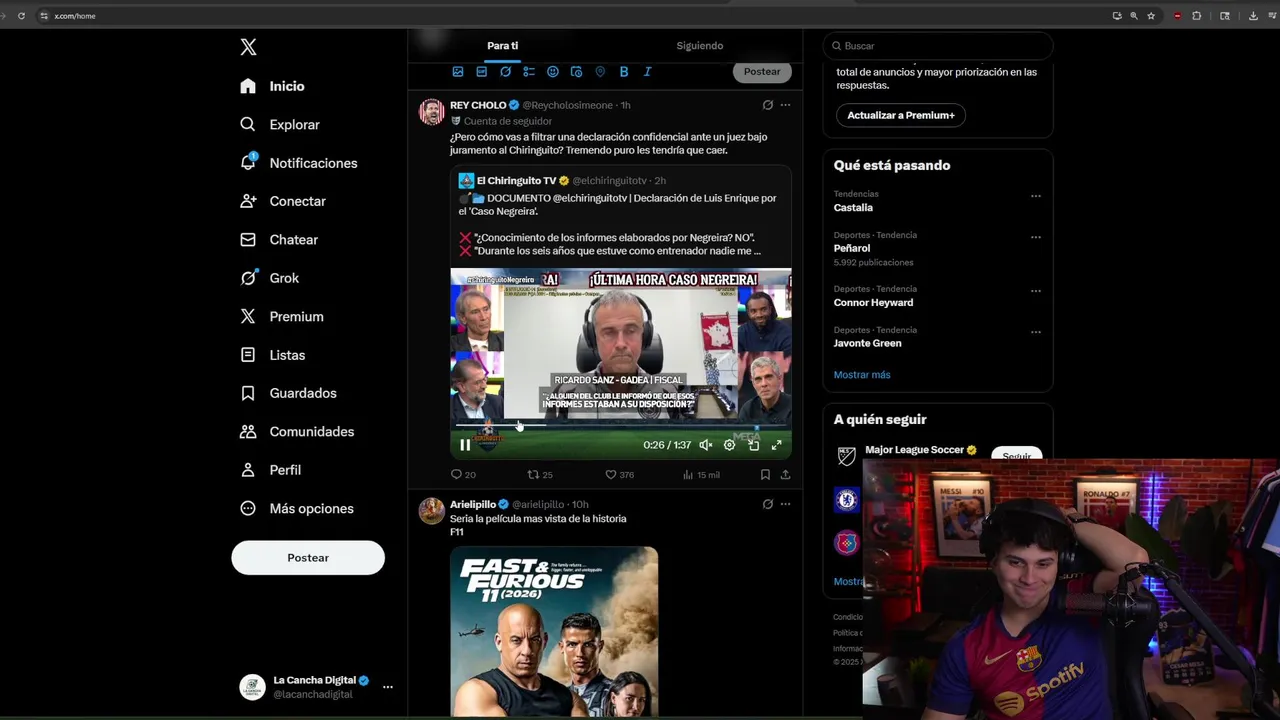
Task: Open Notificaciones in sidebar
Action: click(x=298, y=163)
